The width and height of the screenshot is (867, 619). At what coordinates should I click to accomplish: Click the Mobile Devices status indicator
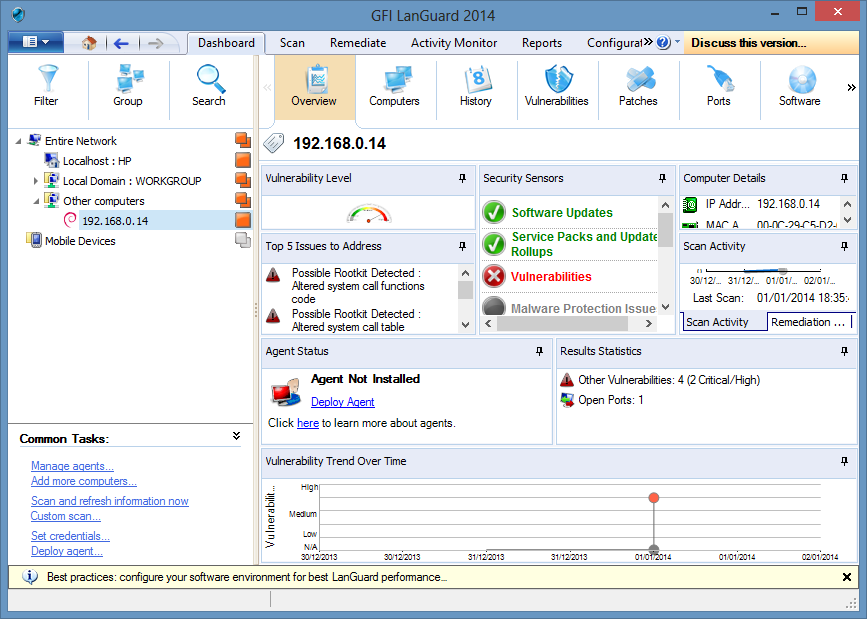(243, 241)
